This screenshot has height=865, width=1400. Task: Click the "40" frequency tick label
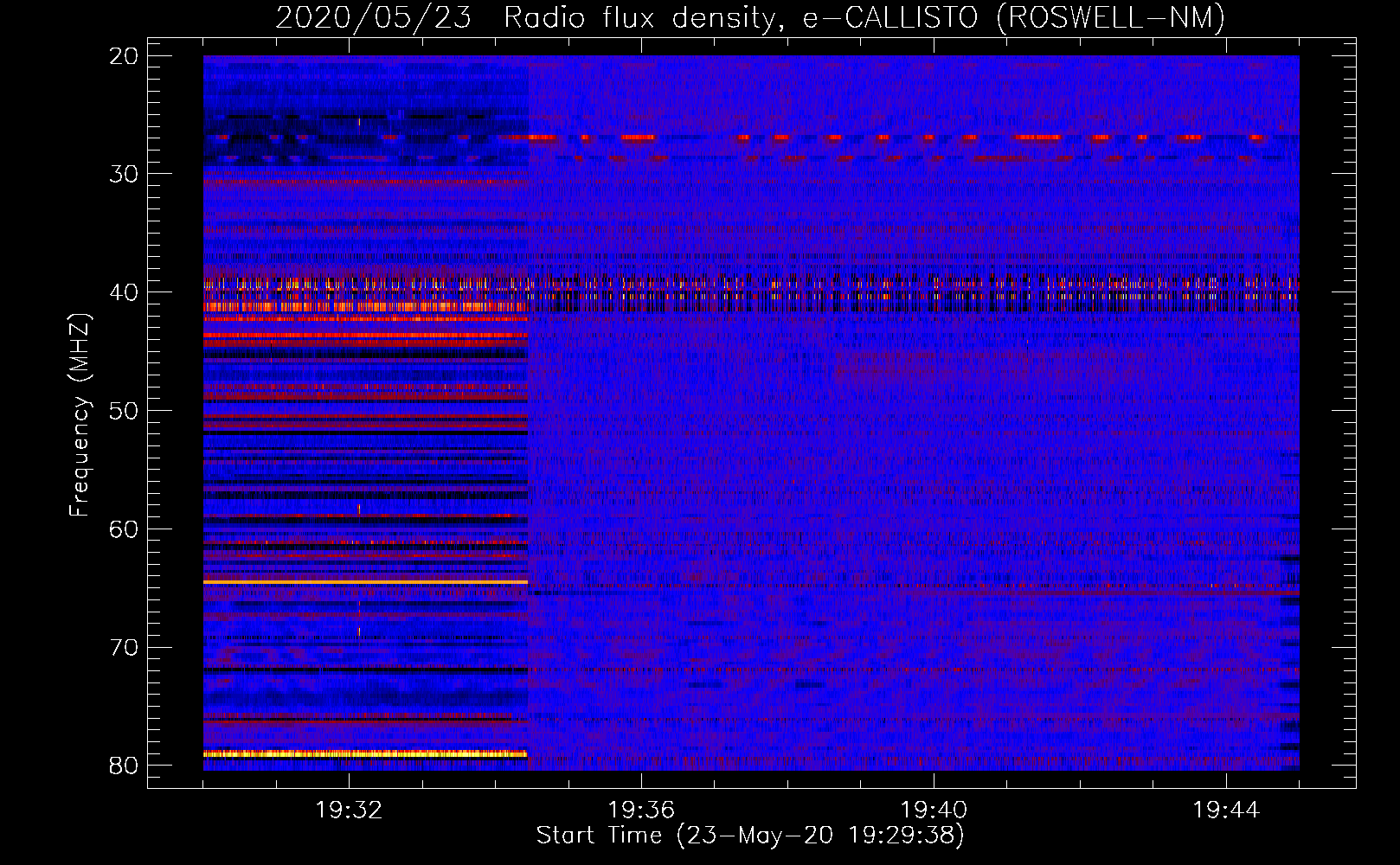125,292
